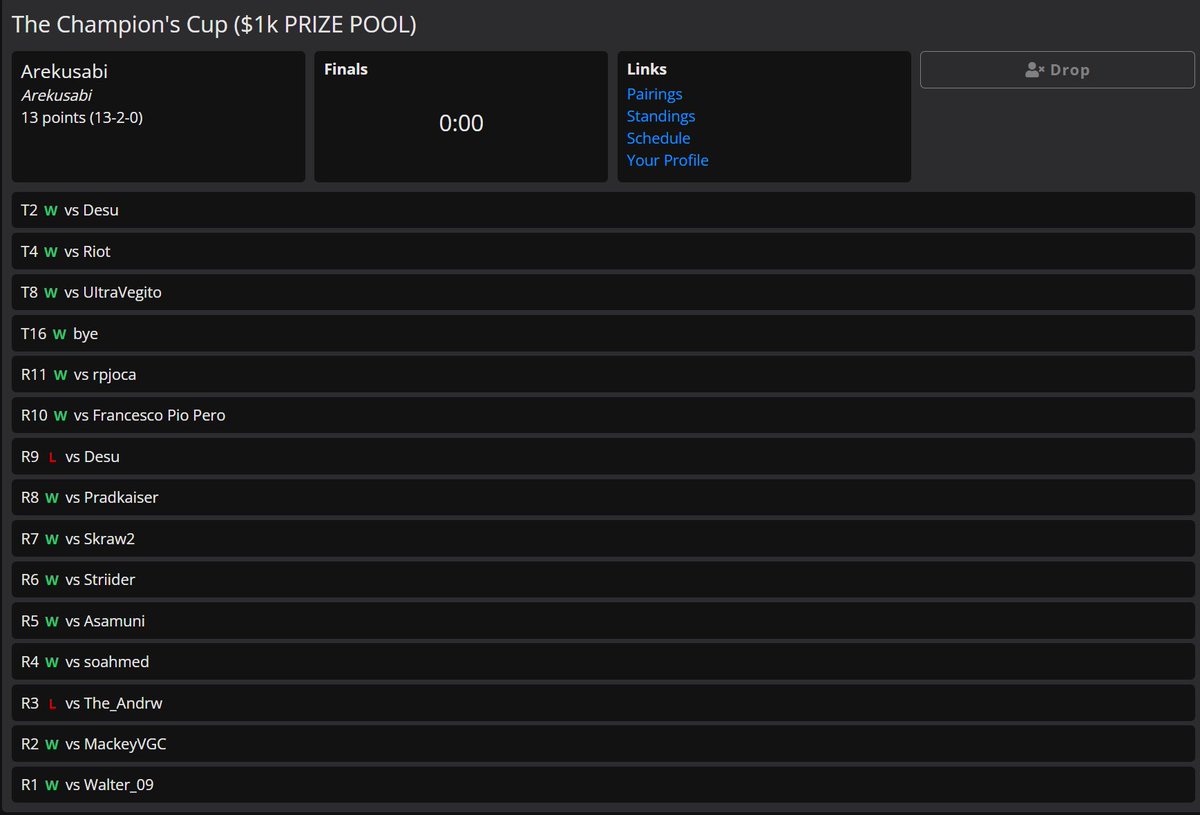Open the R3 loss vs The_Andrw
The image size is (1200, 815).
(x=603, y=702)
